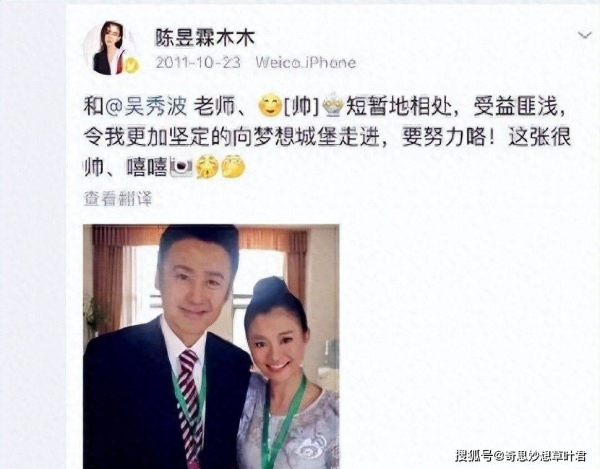600x469 pixels.
Task: Click the smiling face emoji
Action: (270, 107)
